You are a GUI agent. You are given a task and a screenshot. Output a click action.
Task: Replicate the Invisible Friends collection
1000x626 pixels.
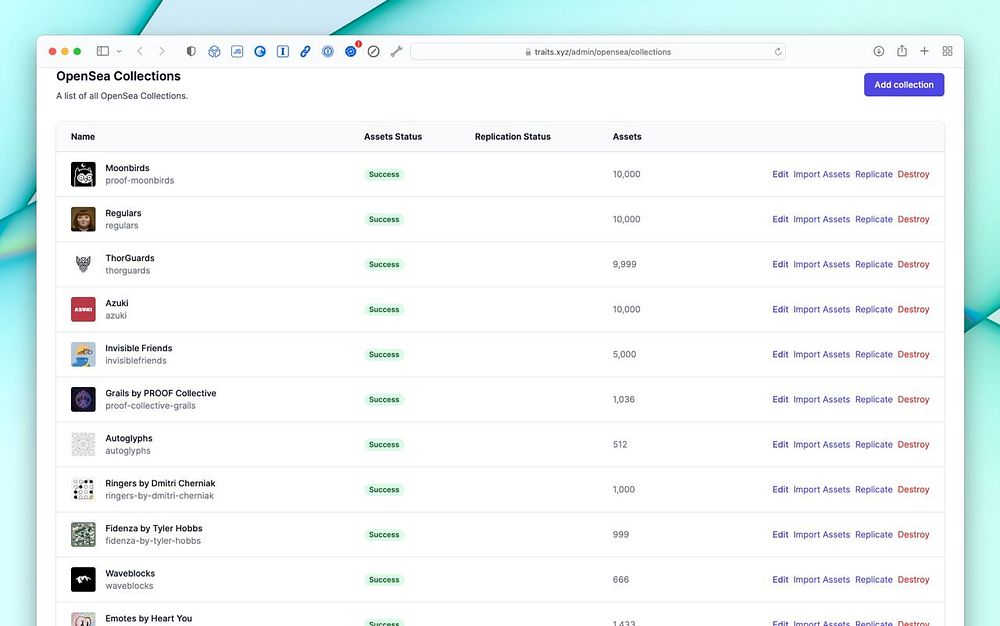pos(874,354)
